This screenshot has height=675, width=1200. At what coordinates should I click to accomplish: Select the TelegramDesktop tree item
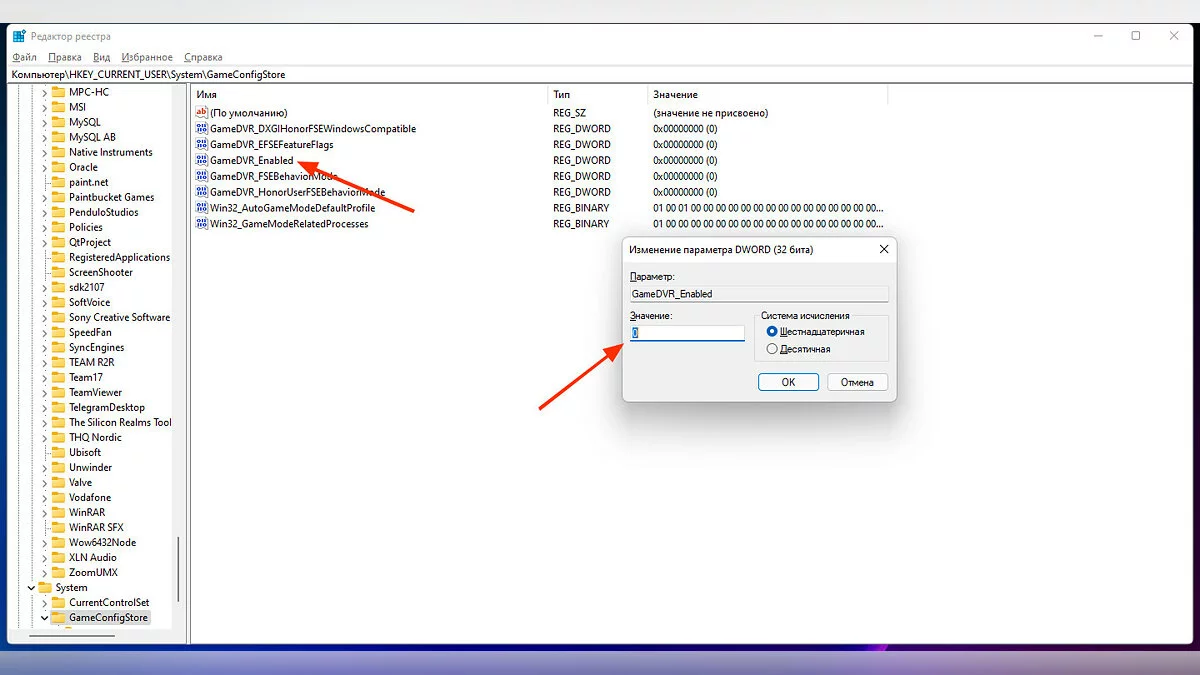(x=107, y=407)
